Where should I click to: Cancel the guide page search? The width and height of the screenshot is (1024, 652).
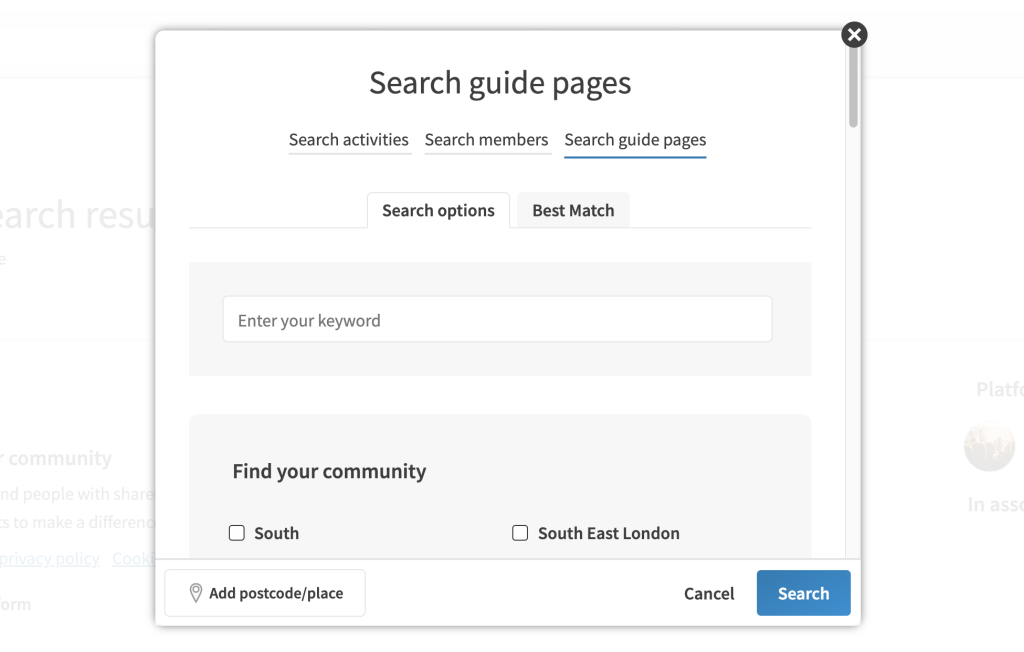709,593
